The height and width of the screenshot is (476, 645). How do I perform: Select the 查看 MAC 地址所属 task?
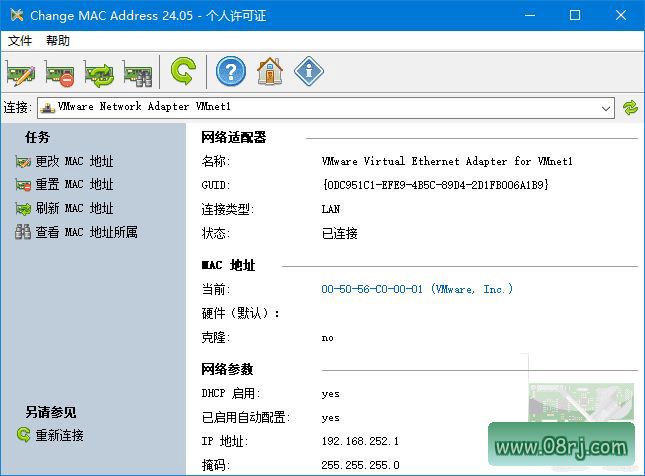pos(76,232)
